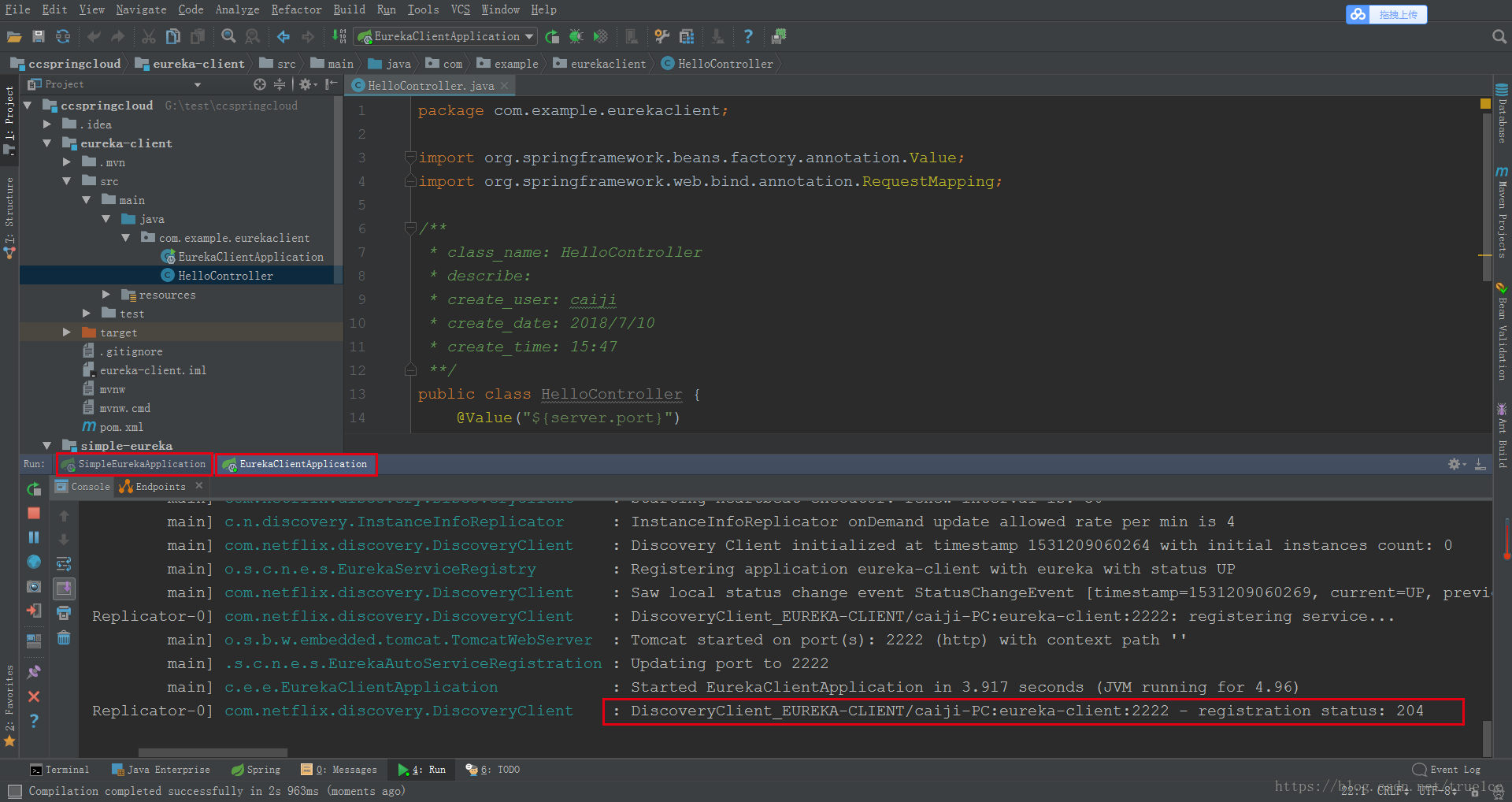Click the Find magnifier icon in toolbar

point(228,36)
